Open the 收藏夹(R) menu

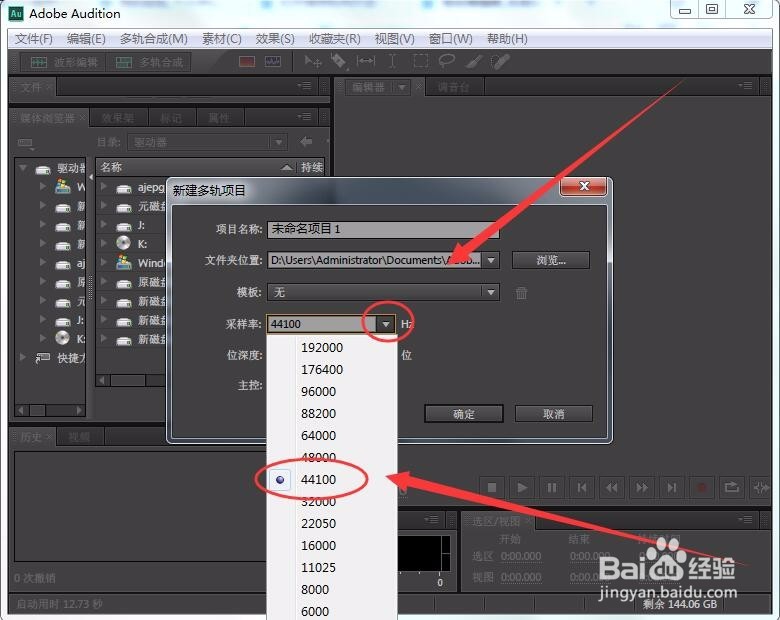335,39
